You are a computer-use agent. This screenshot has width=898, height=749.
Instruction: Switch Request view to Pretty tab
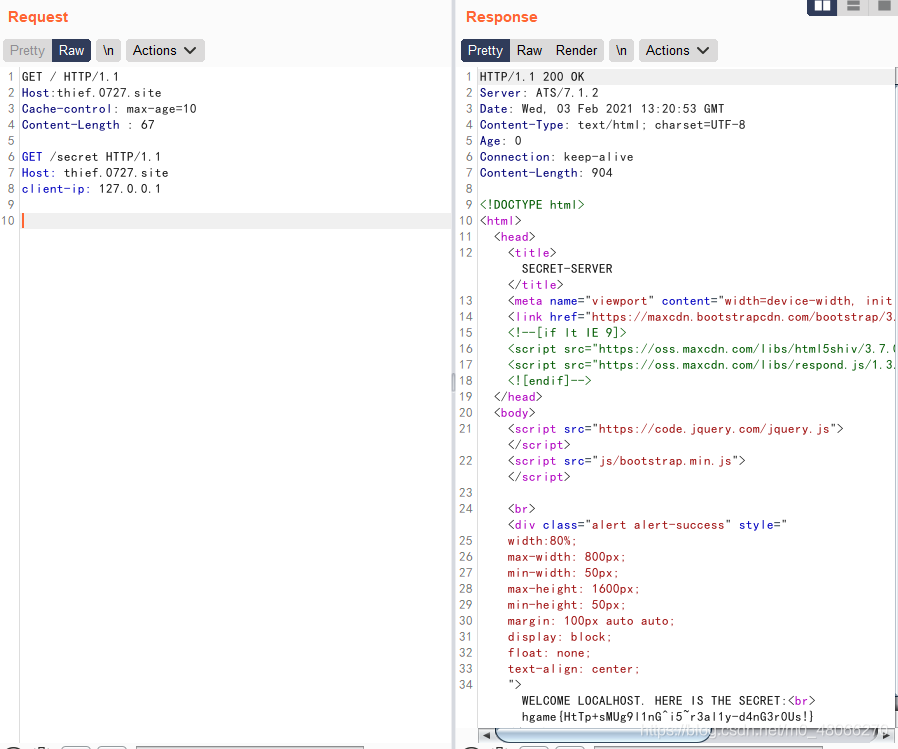pos(27,50)
